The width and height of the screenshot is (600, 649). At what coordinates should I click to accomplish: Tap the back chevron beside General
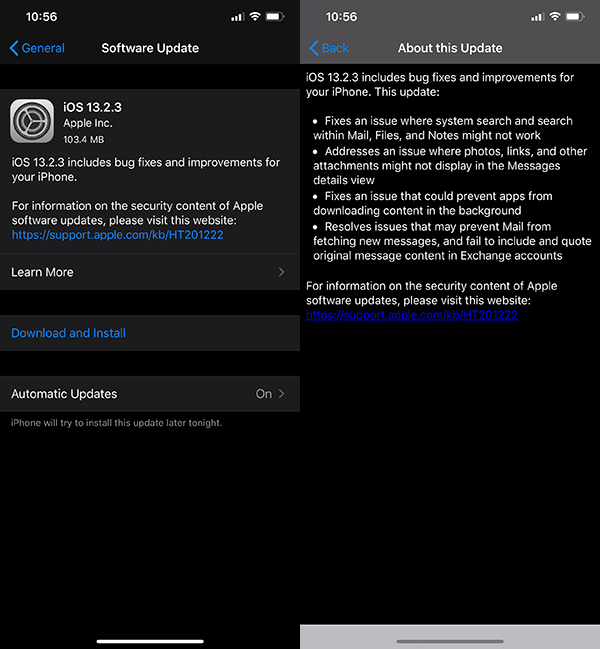tap(14, 48)
